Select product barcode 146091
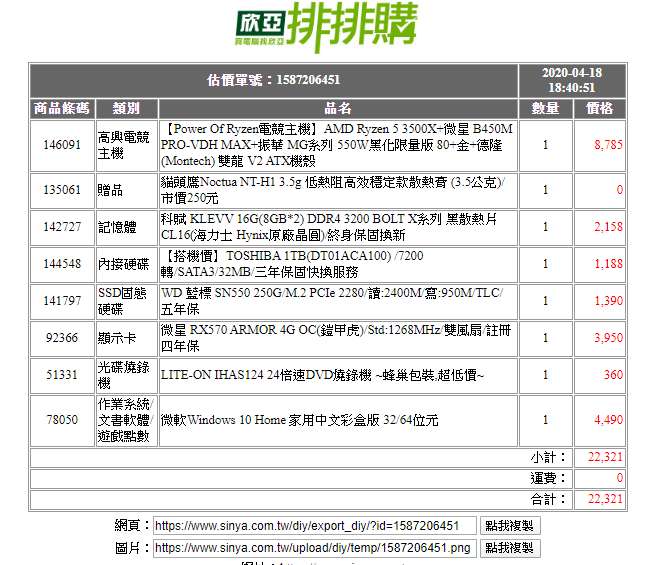658x565 pixels. click(x=62, y=145)
